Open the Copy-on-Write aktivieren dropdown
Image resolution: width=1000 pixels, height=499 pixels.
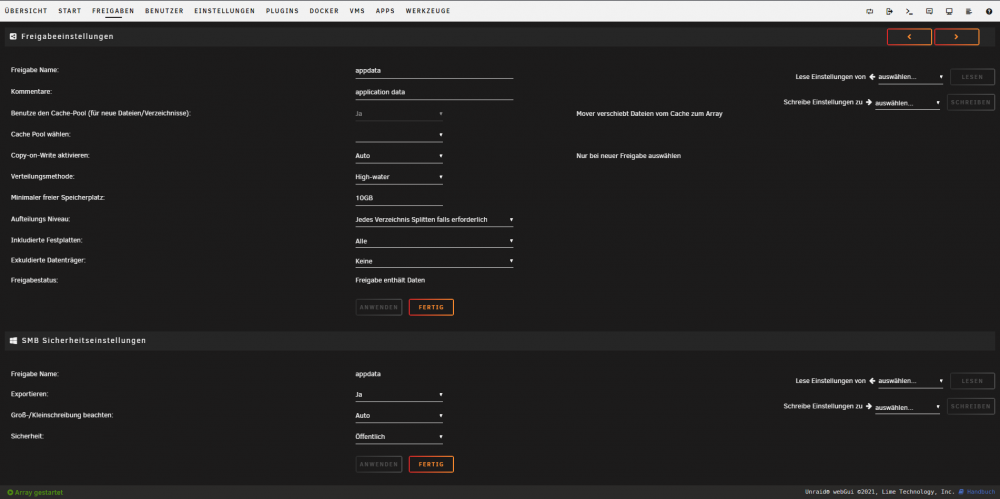(399, 156)
